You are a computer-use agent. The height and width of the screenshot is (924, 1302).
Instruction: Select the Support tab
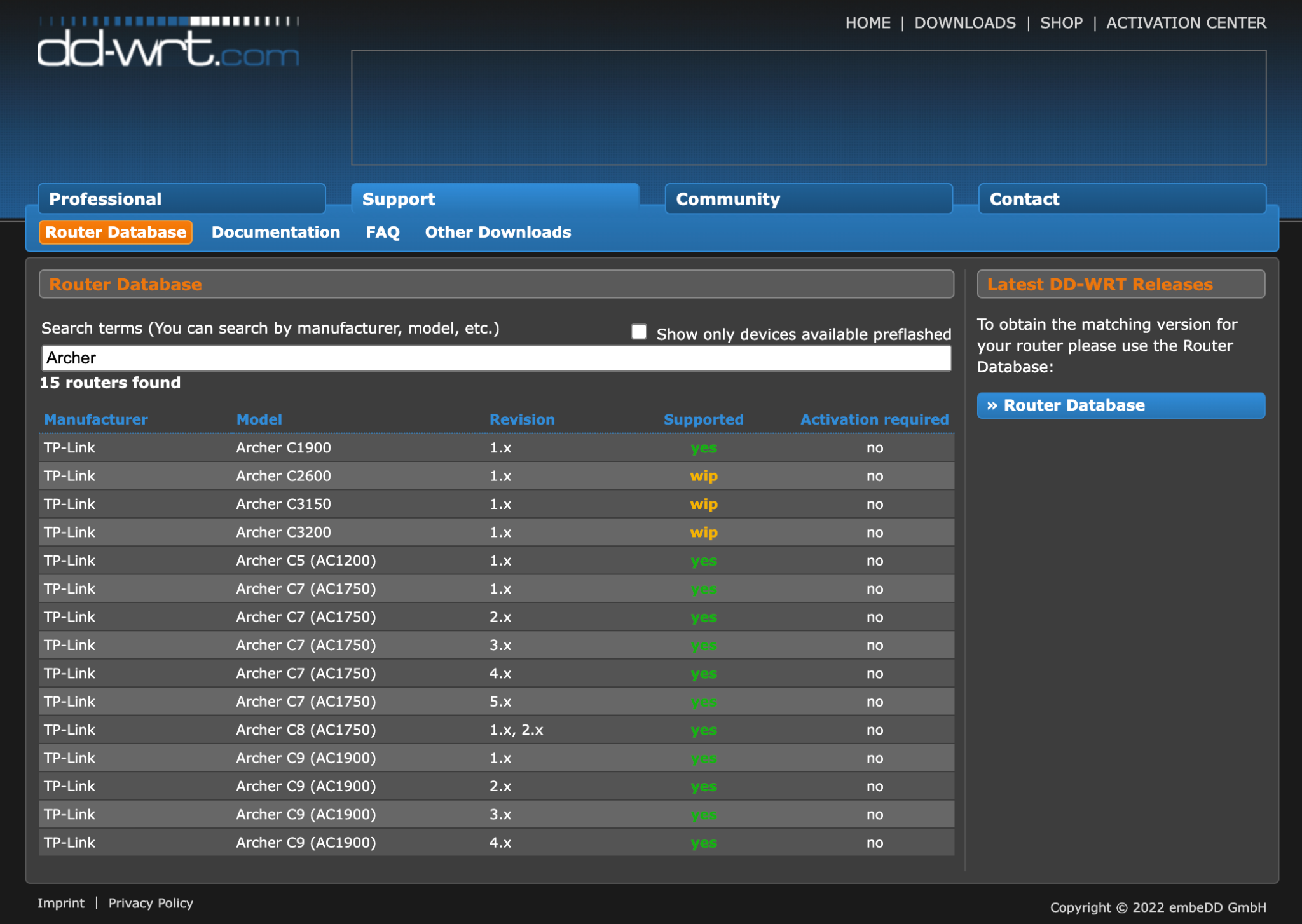(x=495, y=199)
